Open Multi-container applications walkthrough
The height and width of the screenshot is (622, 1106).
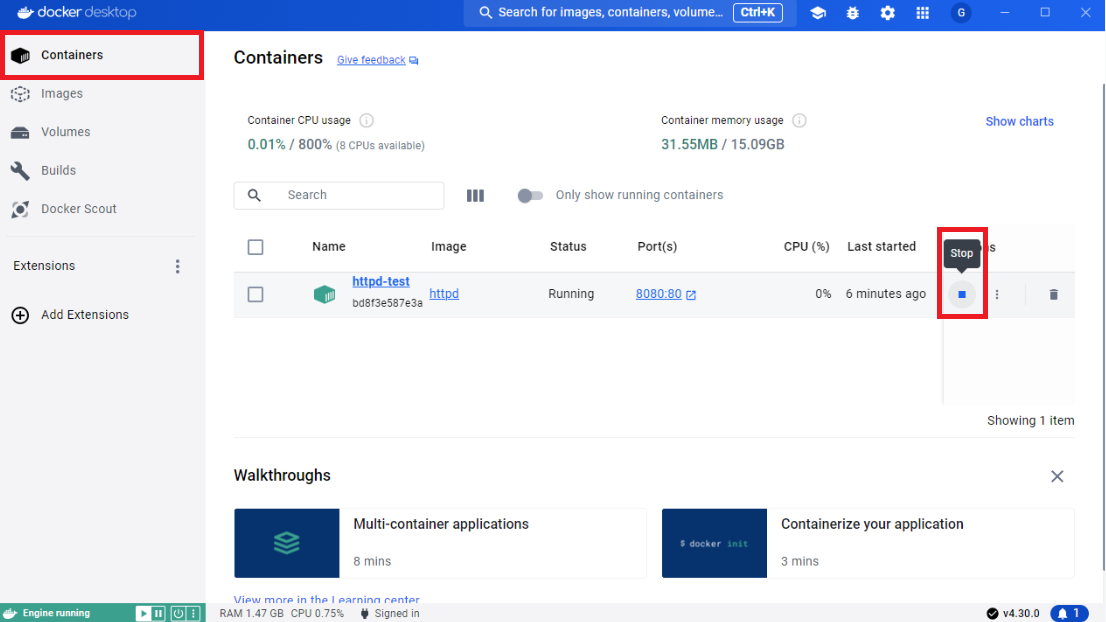point(440,543)
